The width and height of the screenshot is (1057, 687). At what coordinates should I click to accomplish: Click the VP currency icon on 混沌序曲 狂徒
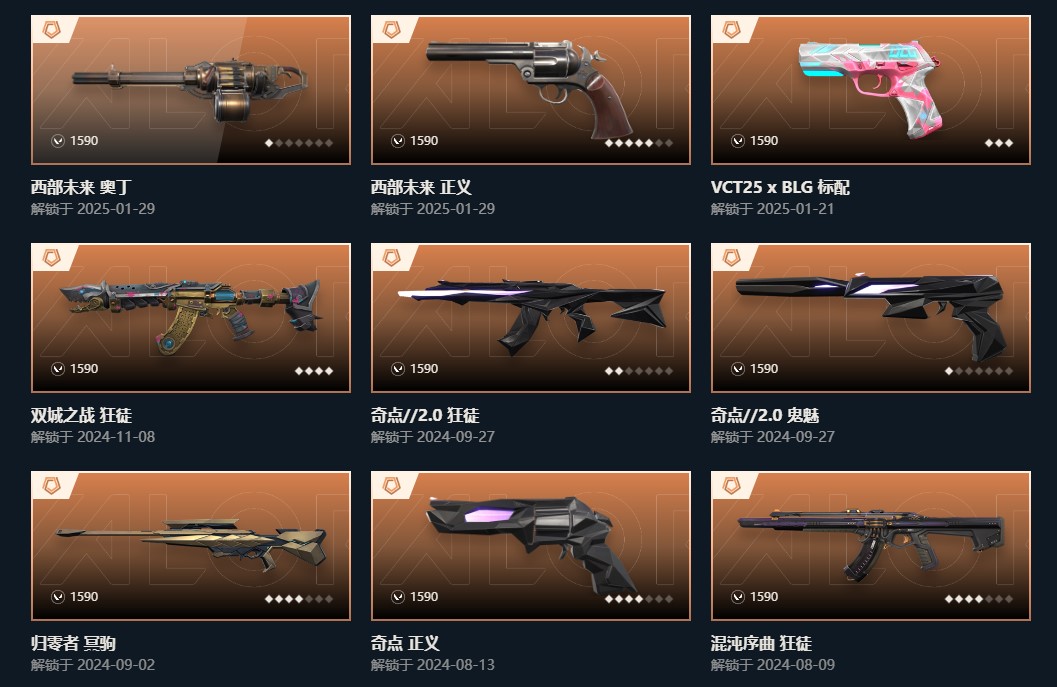737,597
